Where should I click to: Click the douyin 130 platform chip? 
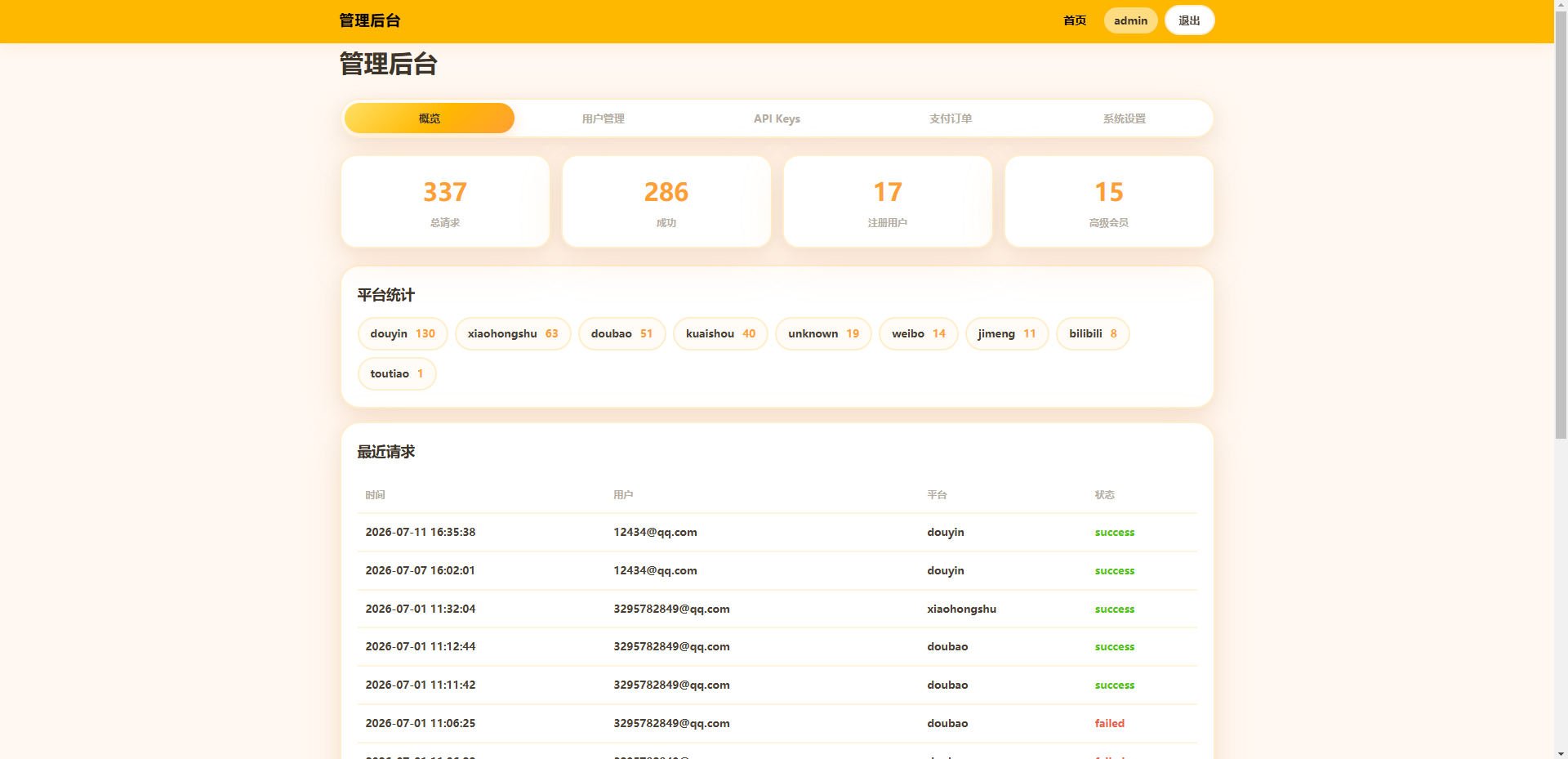(x=403, y=333)
